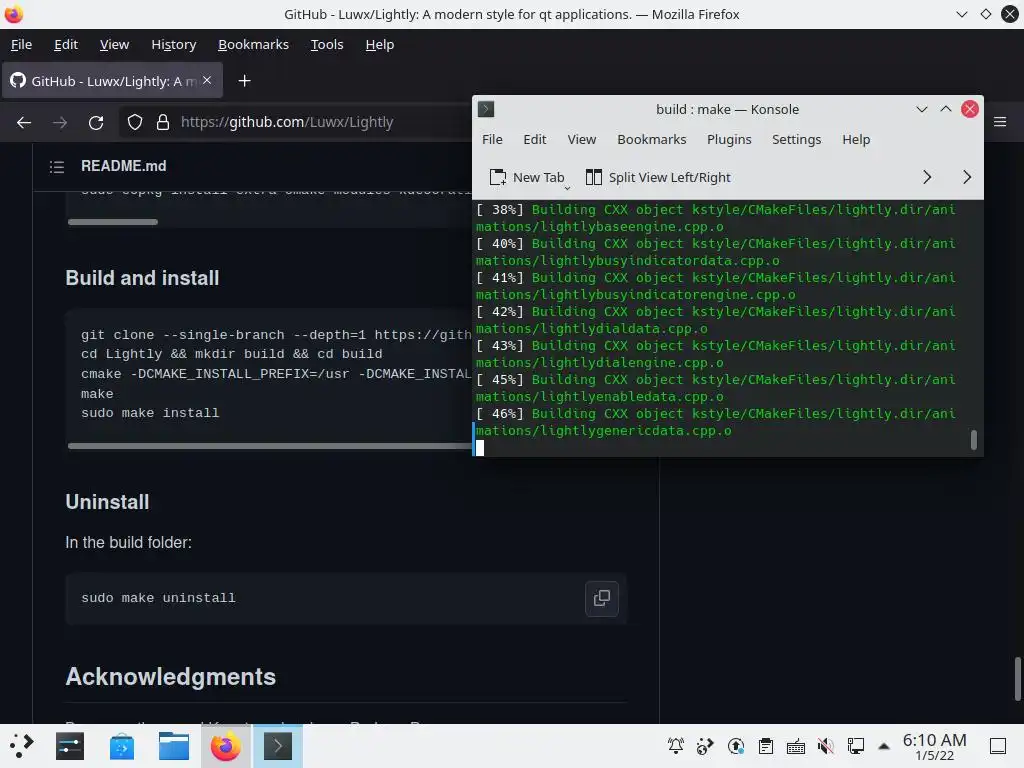Copy the sudo make uninstall command
Image resolution: width=1024 pixels, height=768 pixels.
tap(601, 598)
